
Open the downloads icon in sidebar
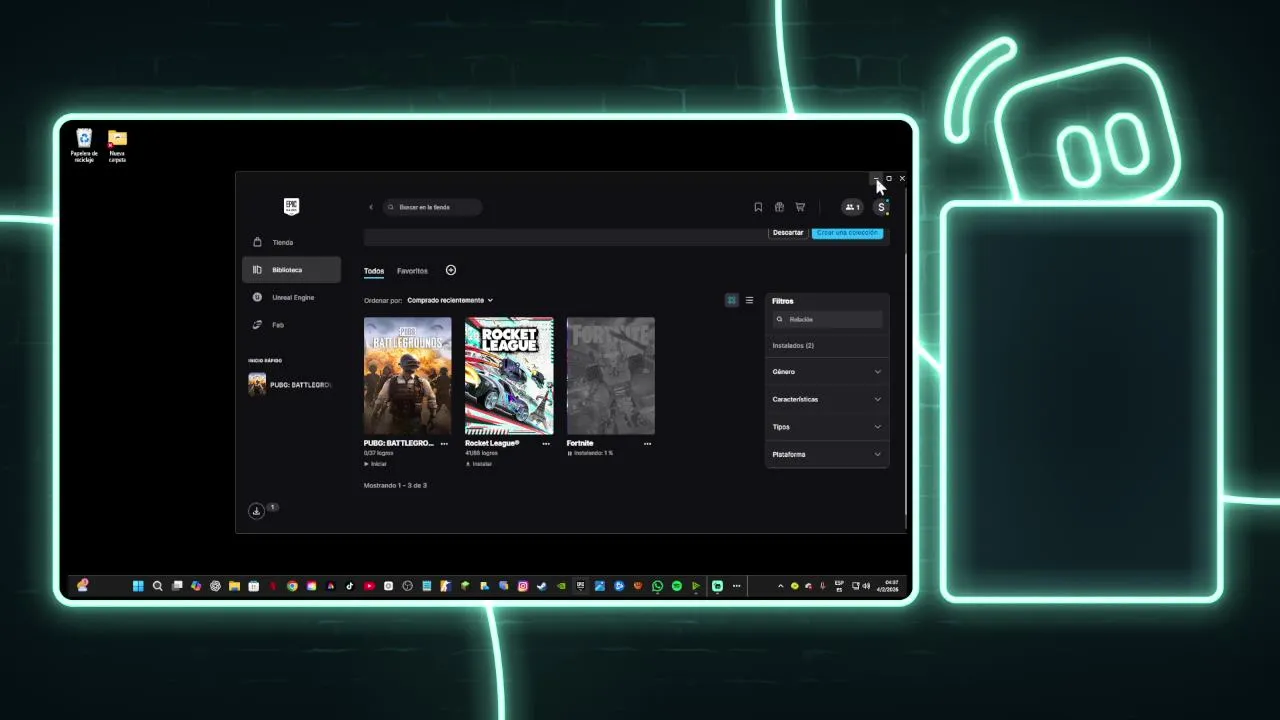(256, 511)
